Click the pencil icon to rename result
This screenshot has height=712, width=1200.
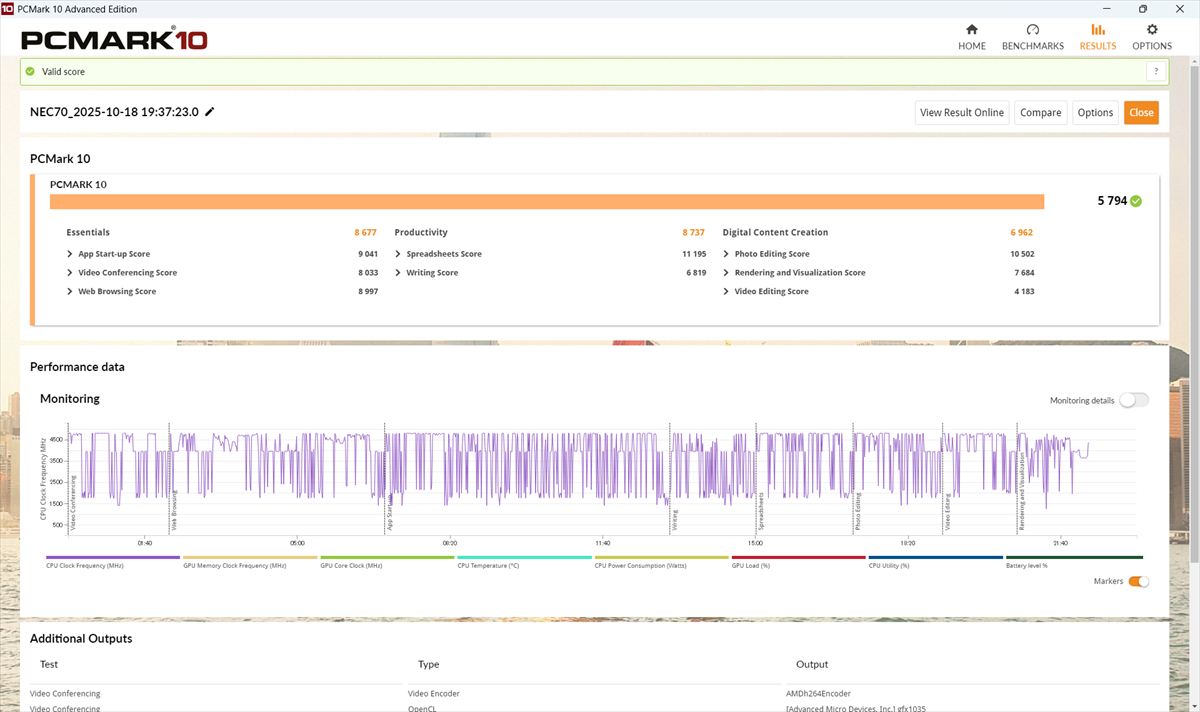(210, 112)
